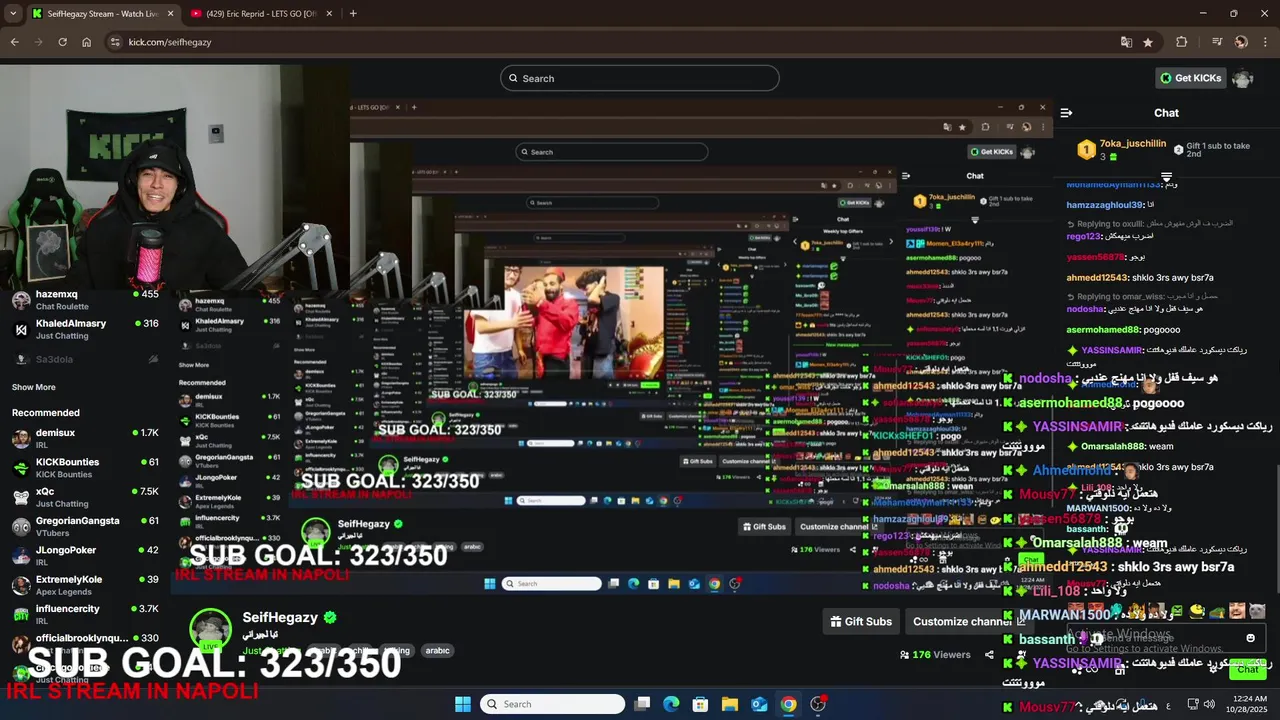Open xQc recommended channel
1280x720 pixels.
tap(85, 497)
